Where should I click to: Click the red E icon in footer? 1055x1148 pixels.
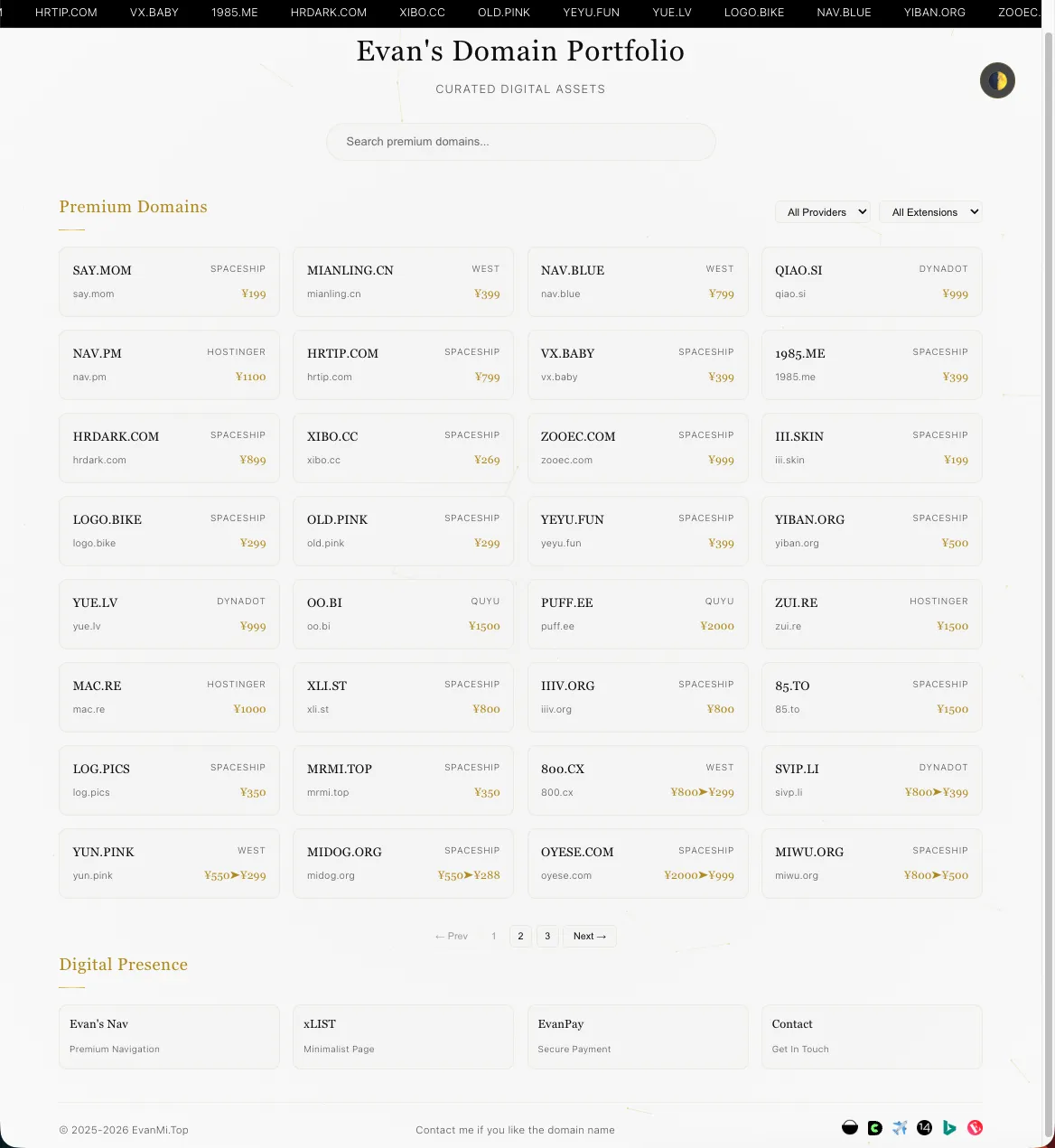[x=975, y=1127]
